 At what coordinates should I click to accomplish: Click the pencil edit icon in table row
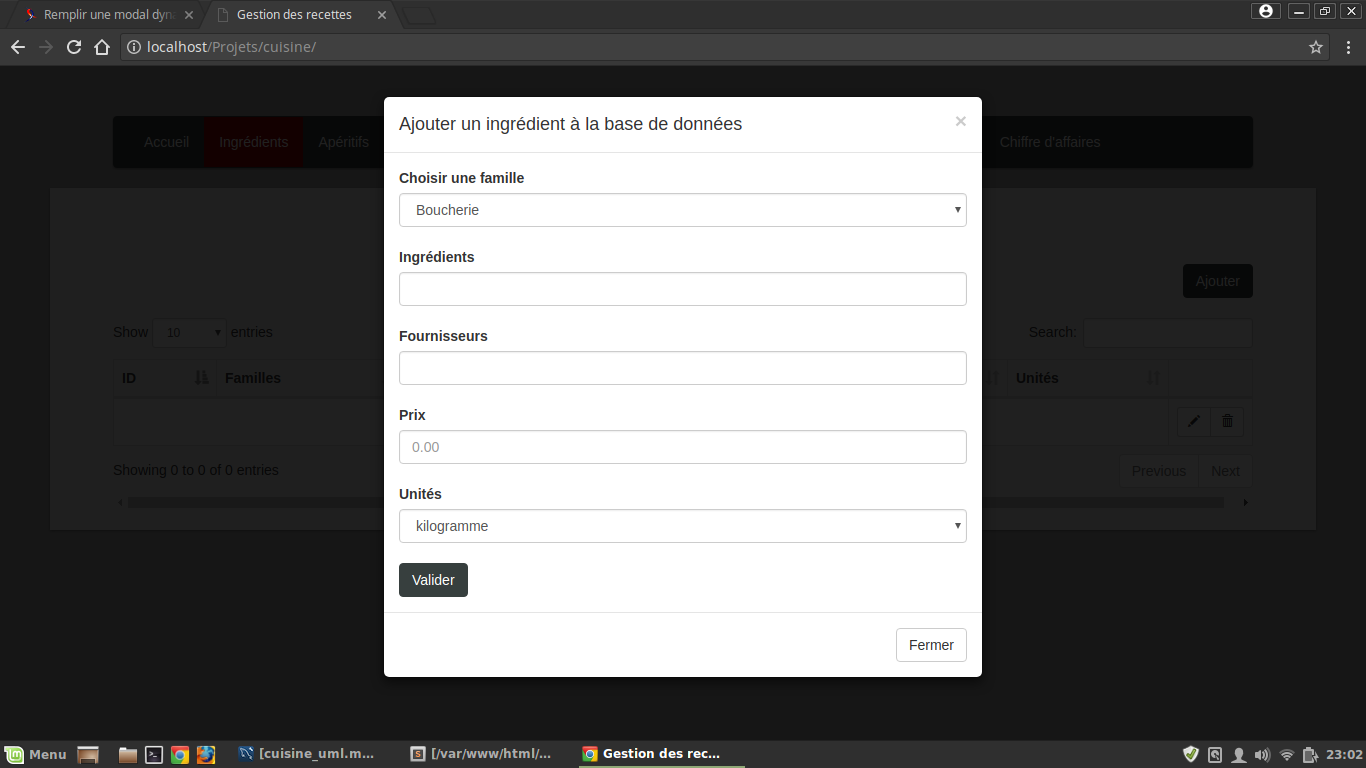(1194, 421)
